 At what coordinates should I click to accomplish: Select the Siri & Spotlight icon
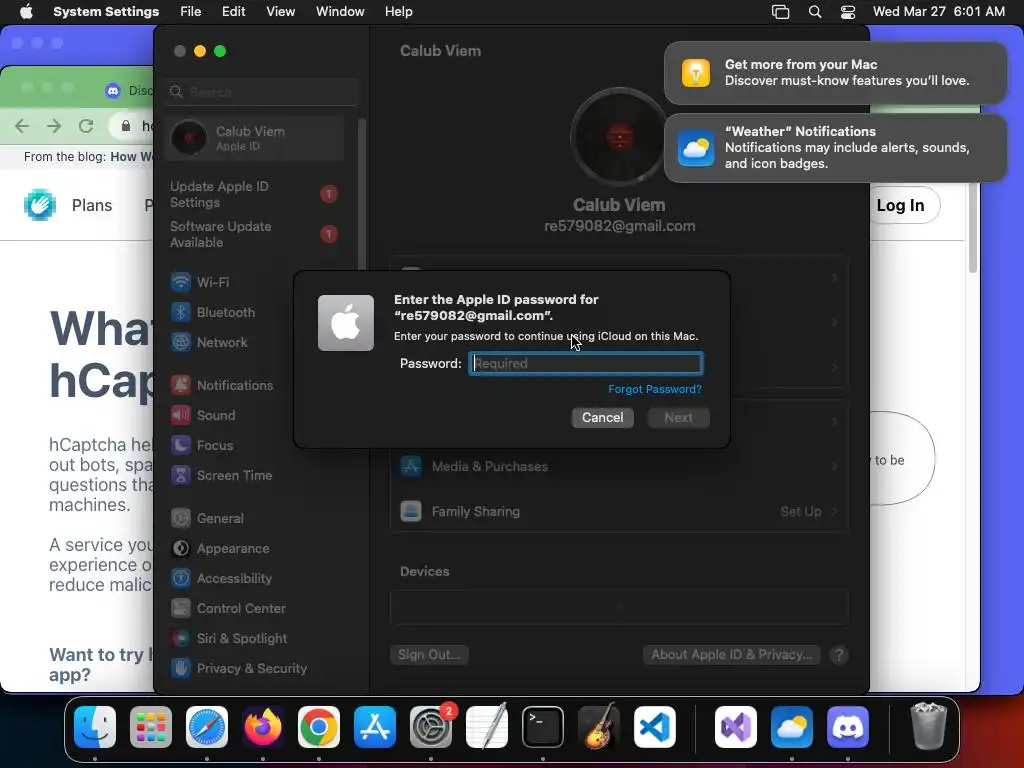coord(180,639)
